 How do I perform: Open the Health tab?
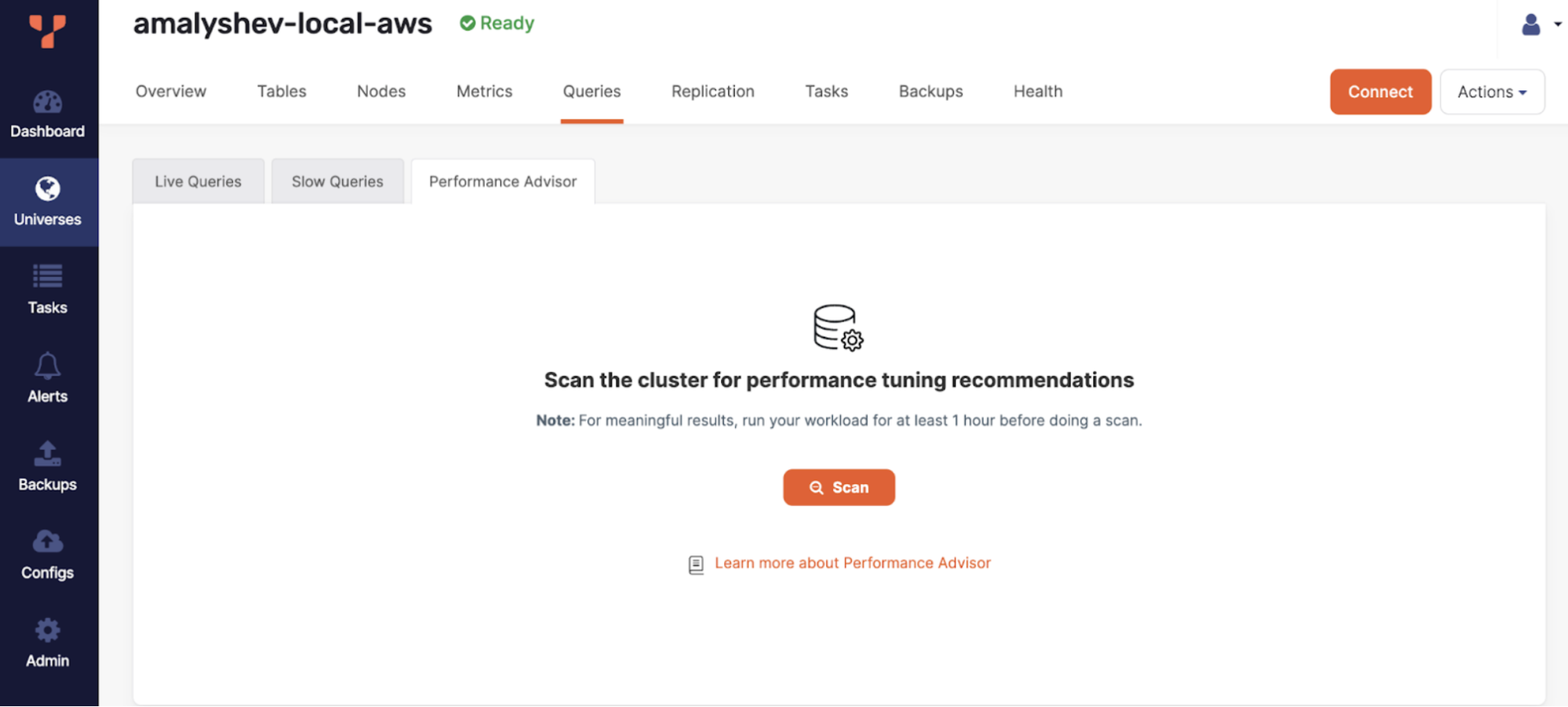1037,91
